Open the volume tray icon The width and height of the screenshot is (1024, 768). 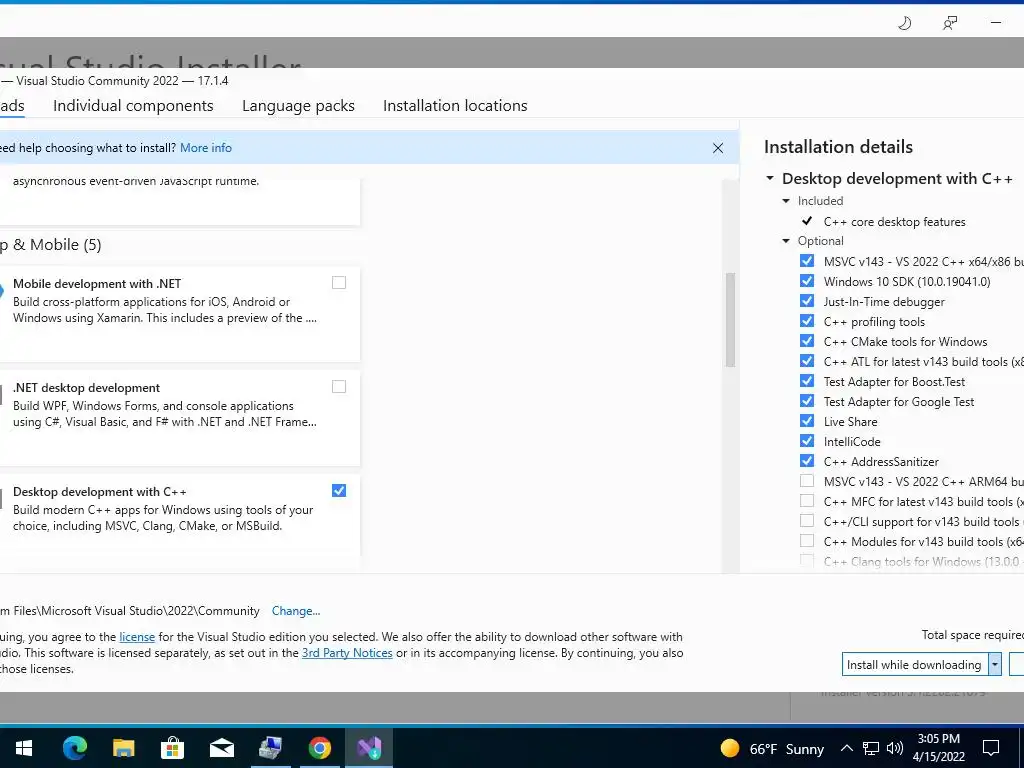point(895,748)
